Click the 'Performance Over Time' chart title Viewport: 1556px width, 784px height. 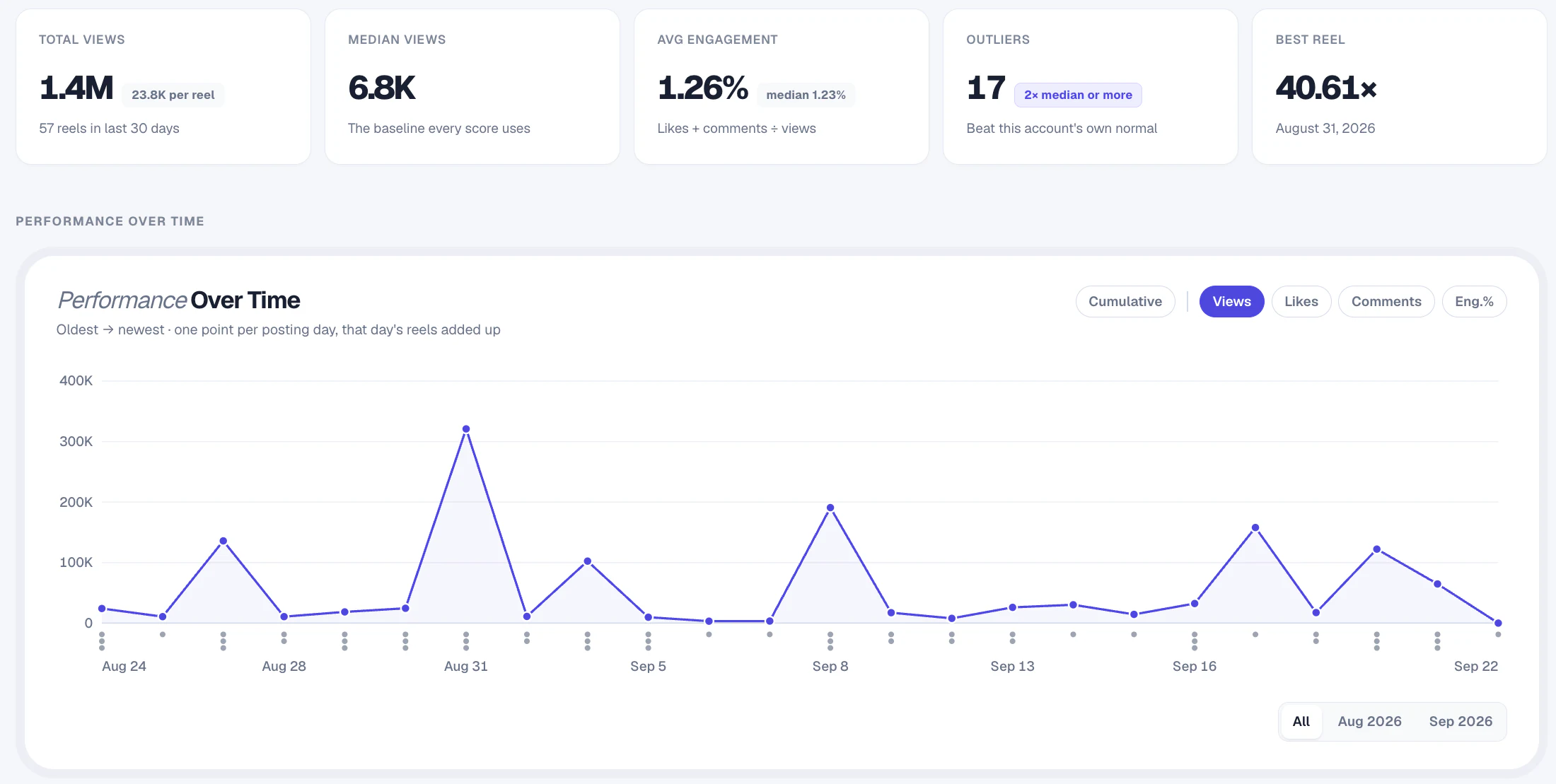[x=179, y=300]
